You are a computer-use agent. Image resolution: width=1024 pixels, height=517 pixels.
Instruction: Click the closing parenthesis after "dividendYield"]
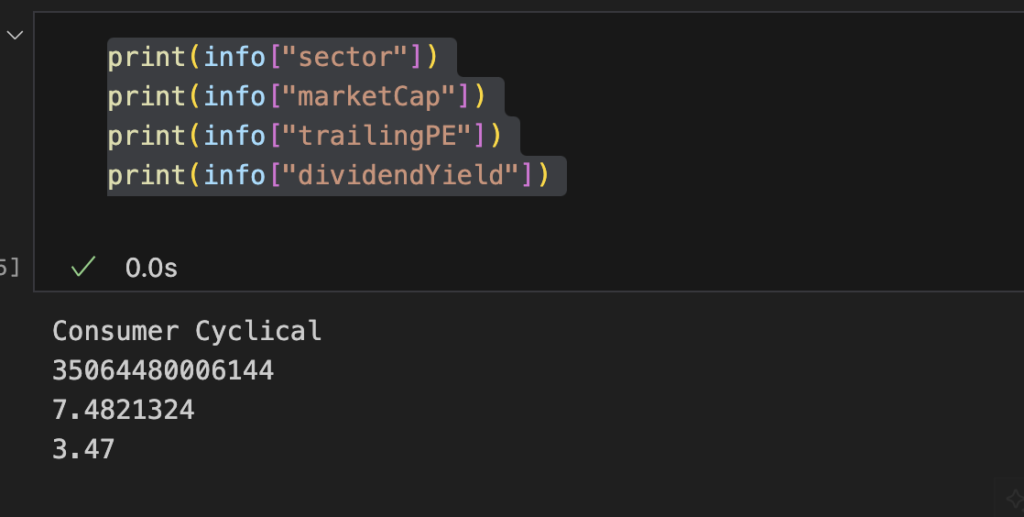[x=543, y=175]
